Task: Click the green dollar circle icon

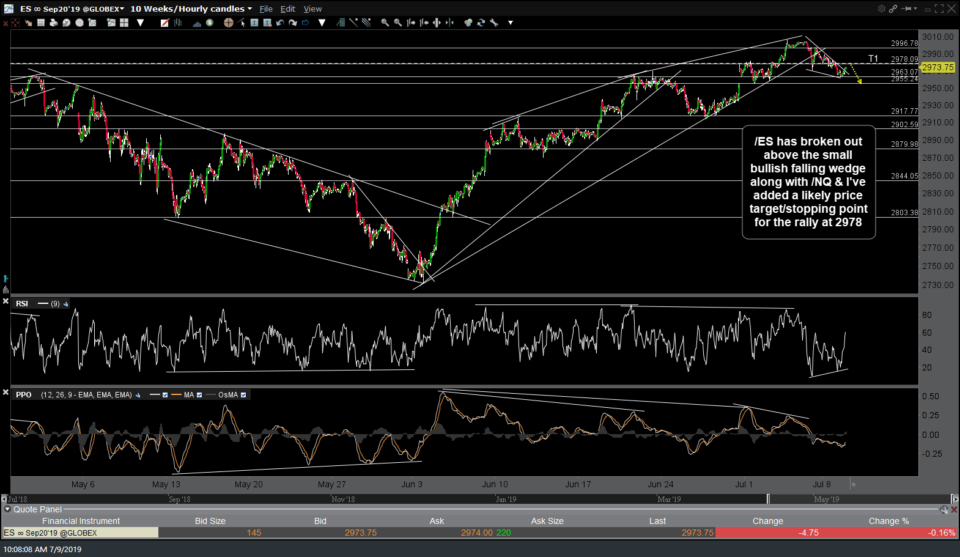Action: pyautogui.click(x=209, y=23)
